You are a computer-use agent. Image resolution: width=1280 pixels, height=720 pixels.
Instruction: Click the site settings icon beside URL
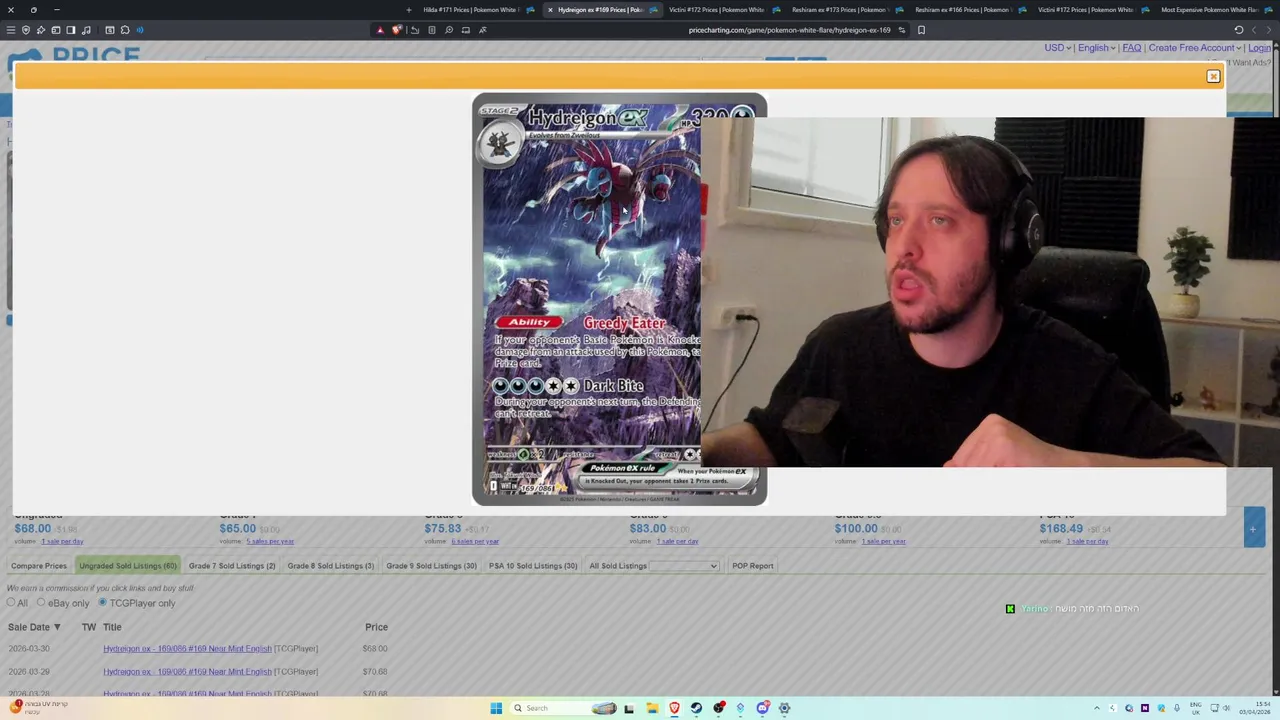[x=902, y=30]
